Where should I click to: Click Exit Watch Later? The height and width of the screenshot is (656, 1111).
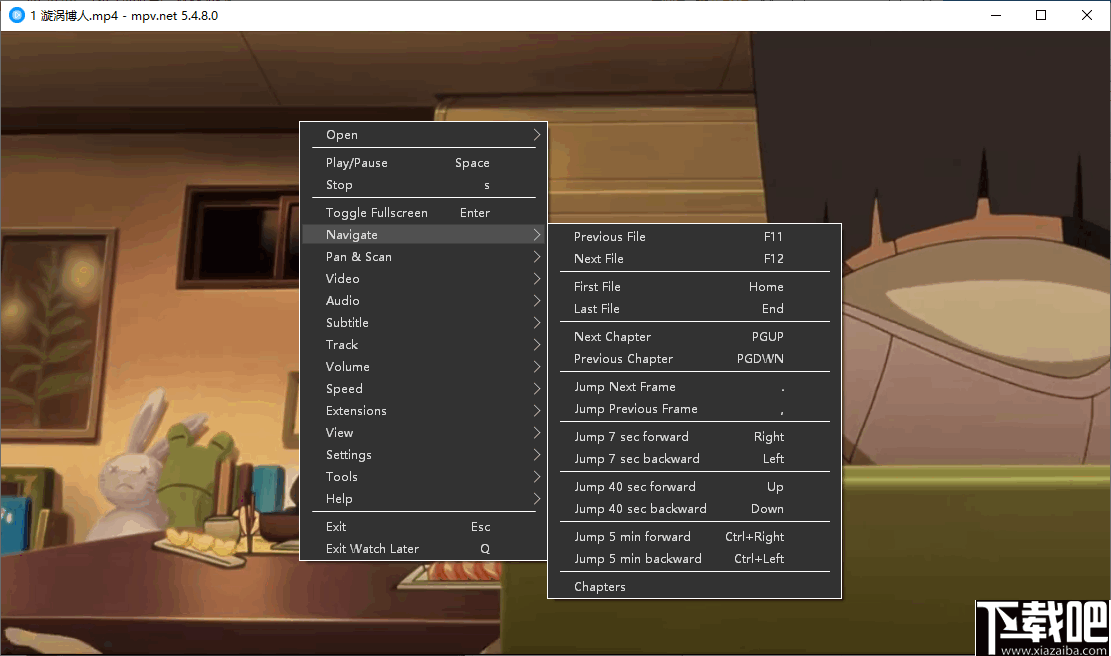point(372,549)
